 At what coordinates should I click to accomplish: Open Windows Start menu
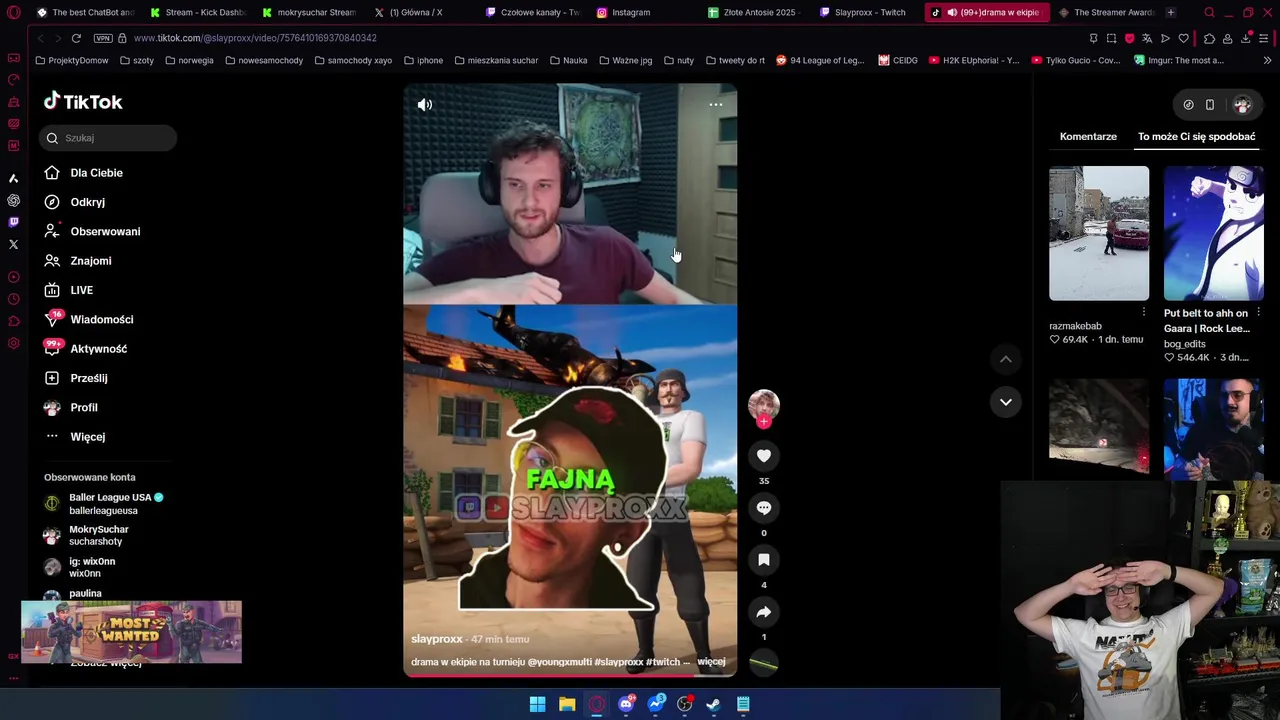(x=537, y=704)
